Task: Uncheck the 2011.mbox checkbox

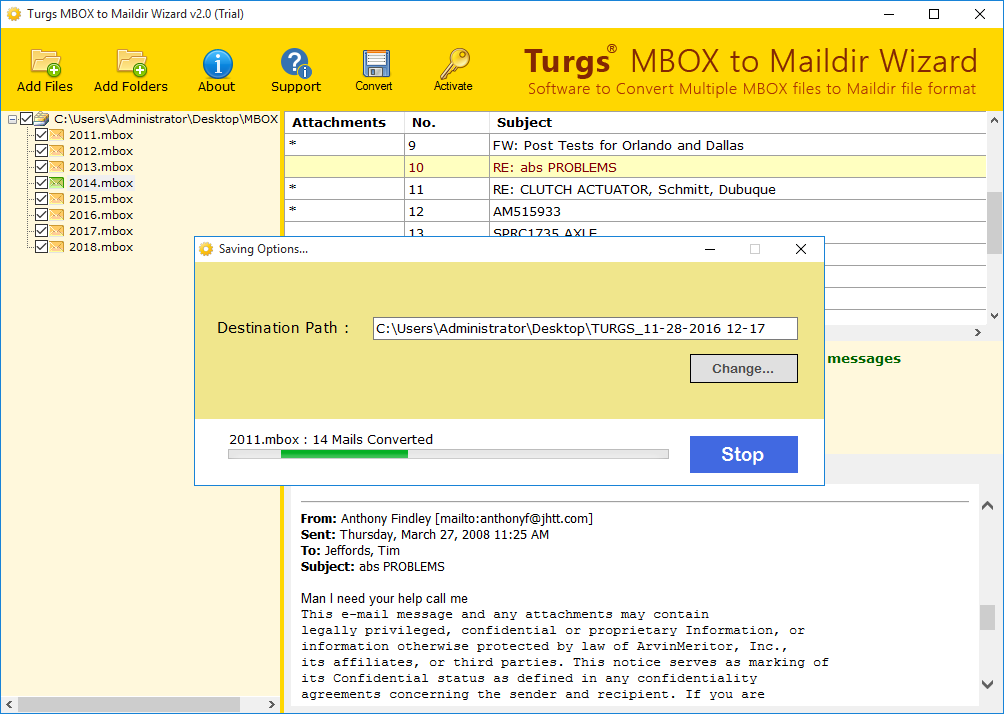Action: coord(42,134)
